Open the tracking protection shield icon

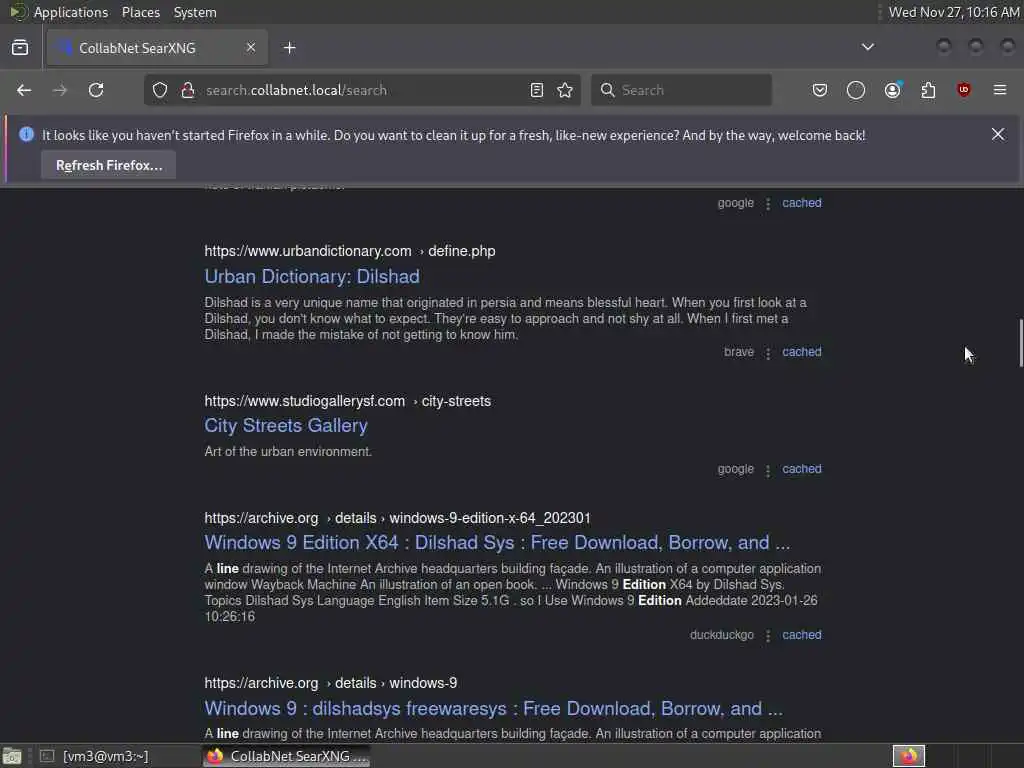coord(160,90)
